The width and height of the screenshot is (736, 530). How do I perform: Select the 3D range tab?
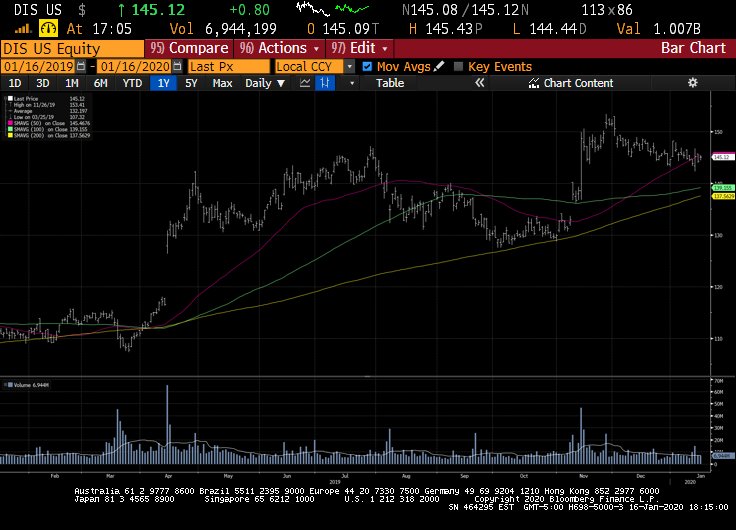(43, 83)
